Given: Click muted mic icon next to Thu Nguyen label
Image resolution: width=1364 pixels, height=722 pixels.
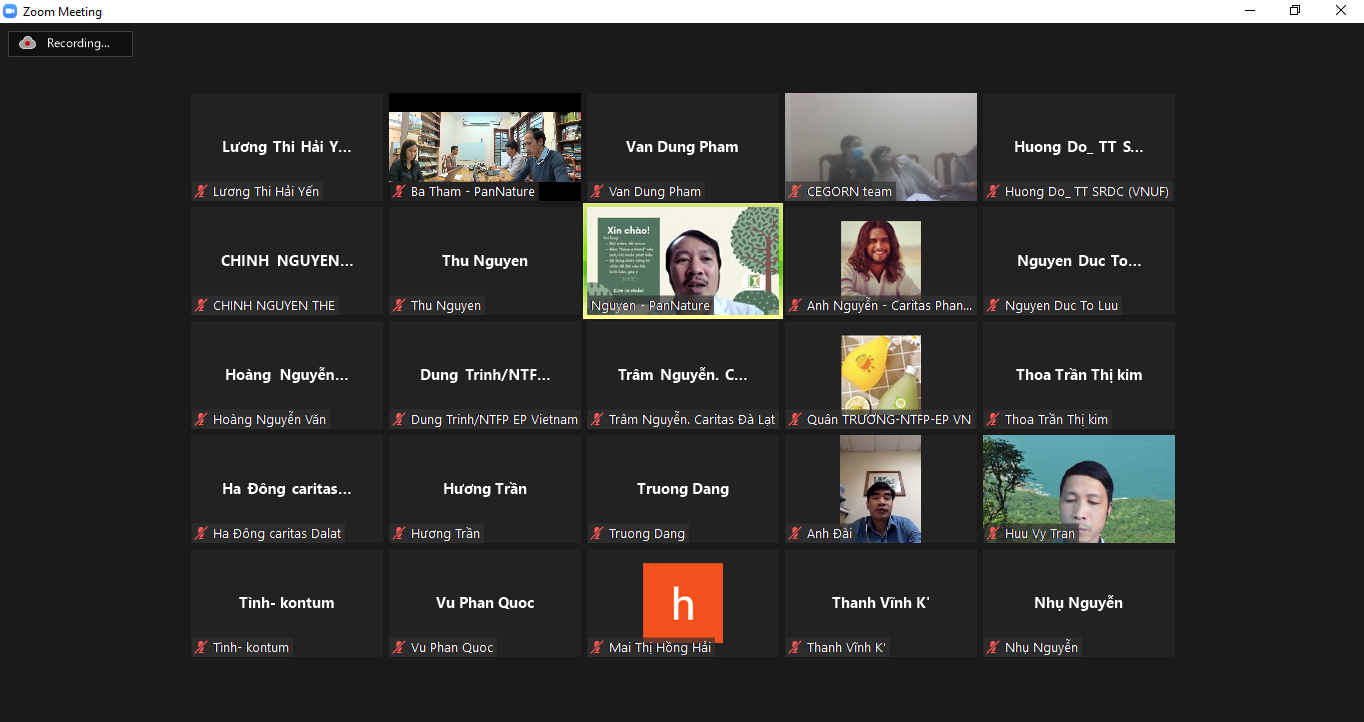Looking at the screenshot, I should [x=399, y=305].
